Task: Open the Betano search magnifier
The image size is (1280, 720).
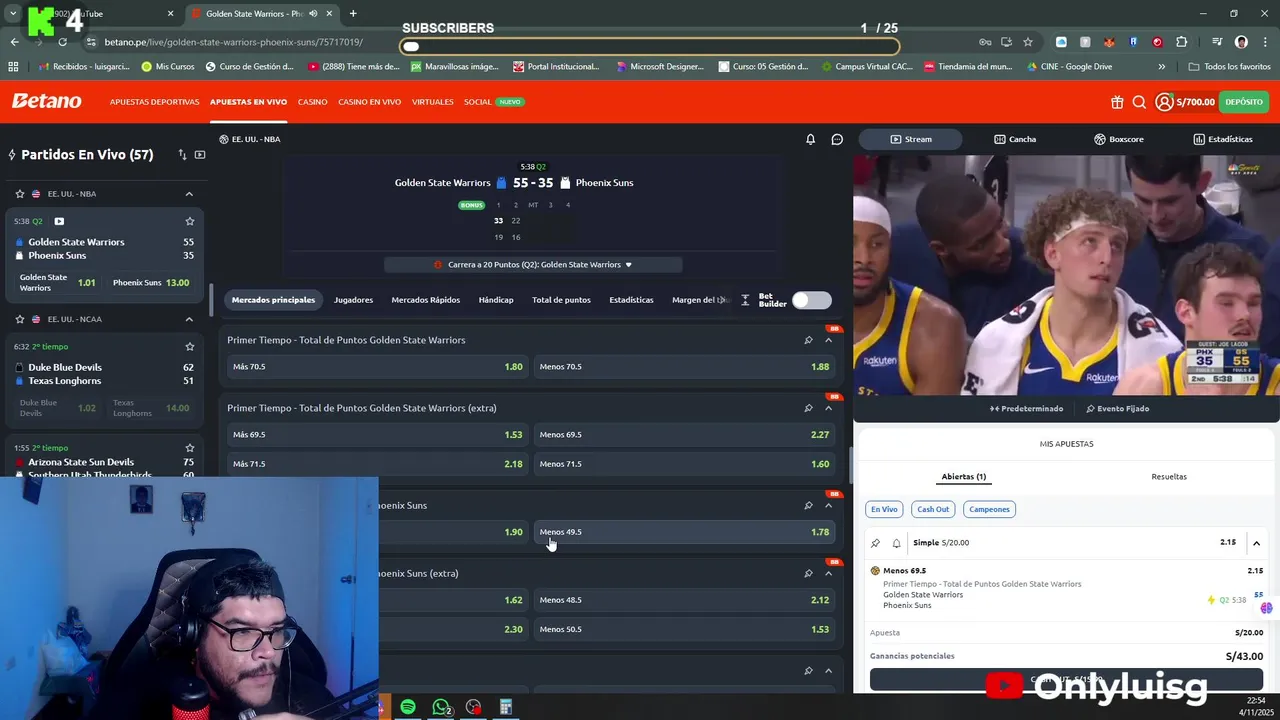Action: pyautogui.click(x=1139, y=102)
